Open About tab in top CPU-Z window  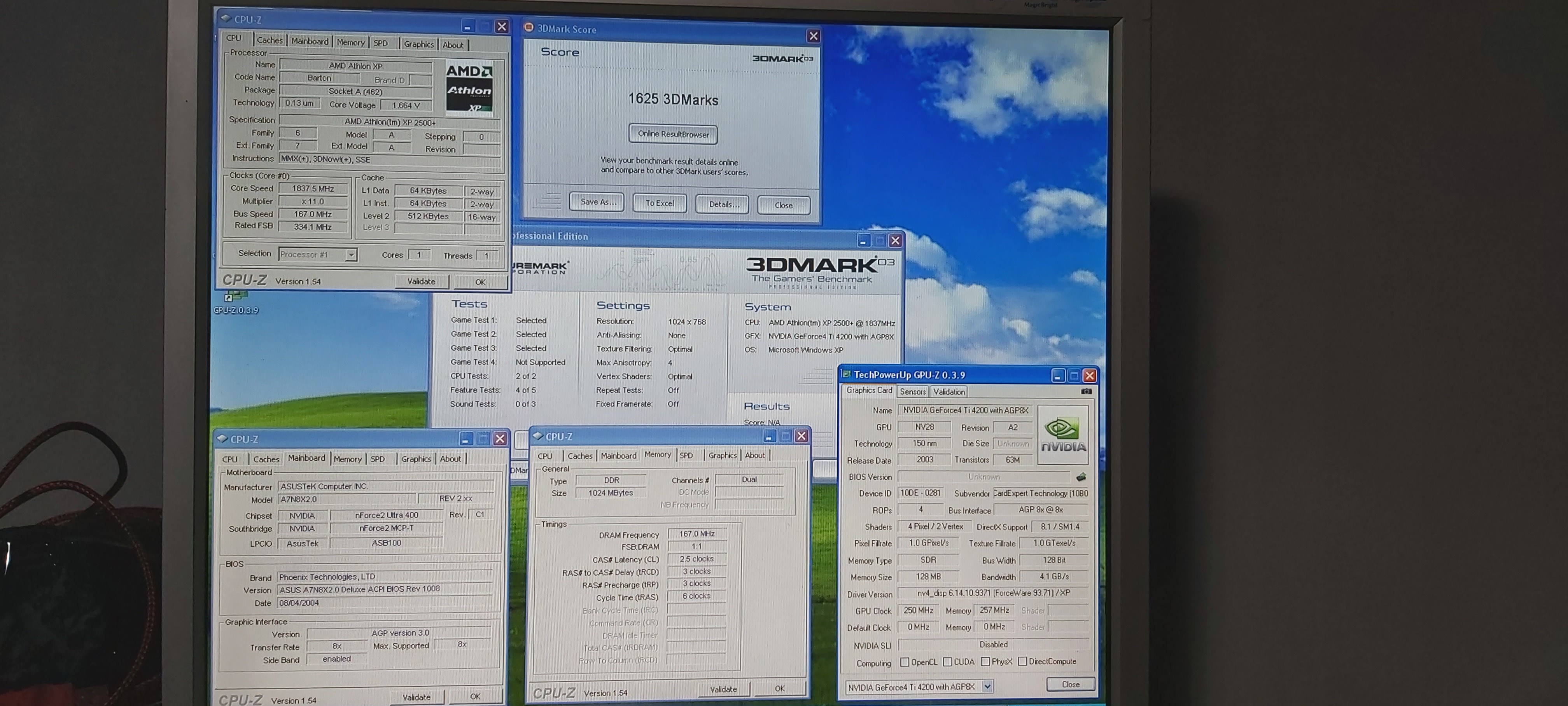click(x=453, y=45)
